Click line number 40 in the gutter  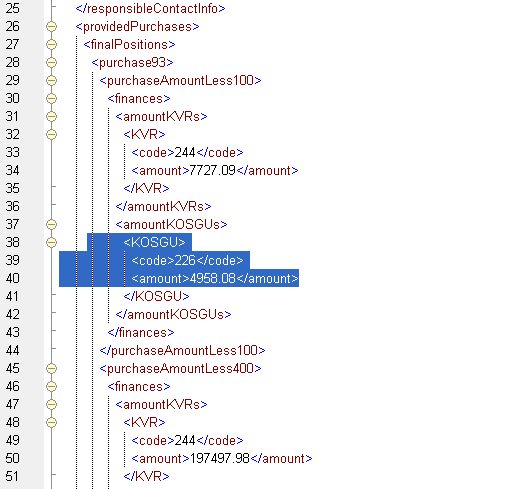click(x=13, y=279)
